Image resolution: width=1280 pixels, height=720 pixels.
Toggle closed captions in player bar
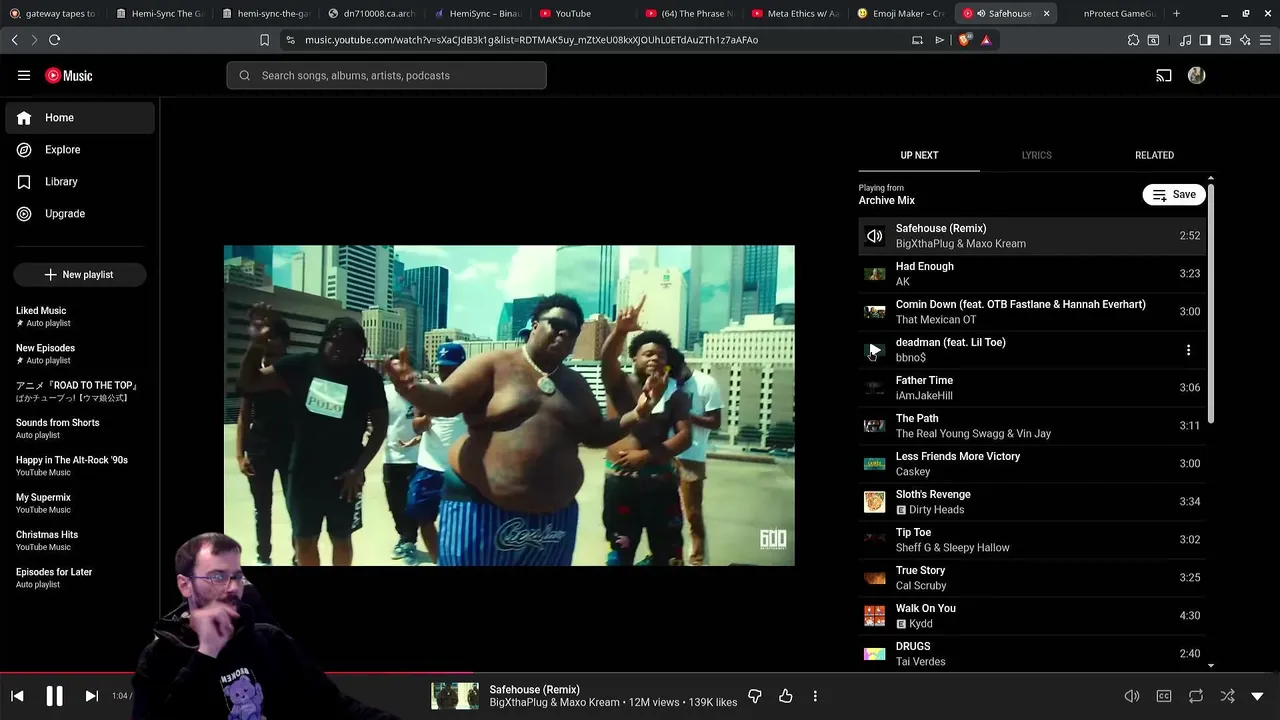[1164, 696]
